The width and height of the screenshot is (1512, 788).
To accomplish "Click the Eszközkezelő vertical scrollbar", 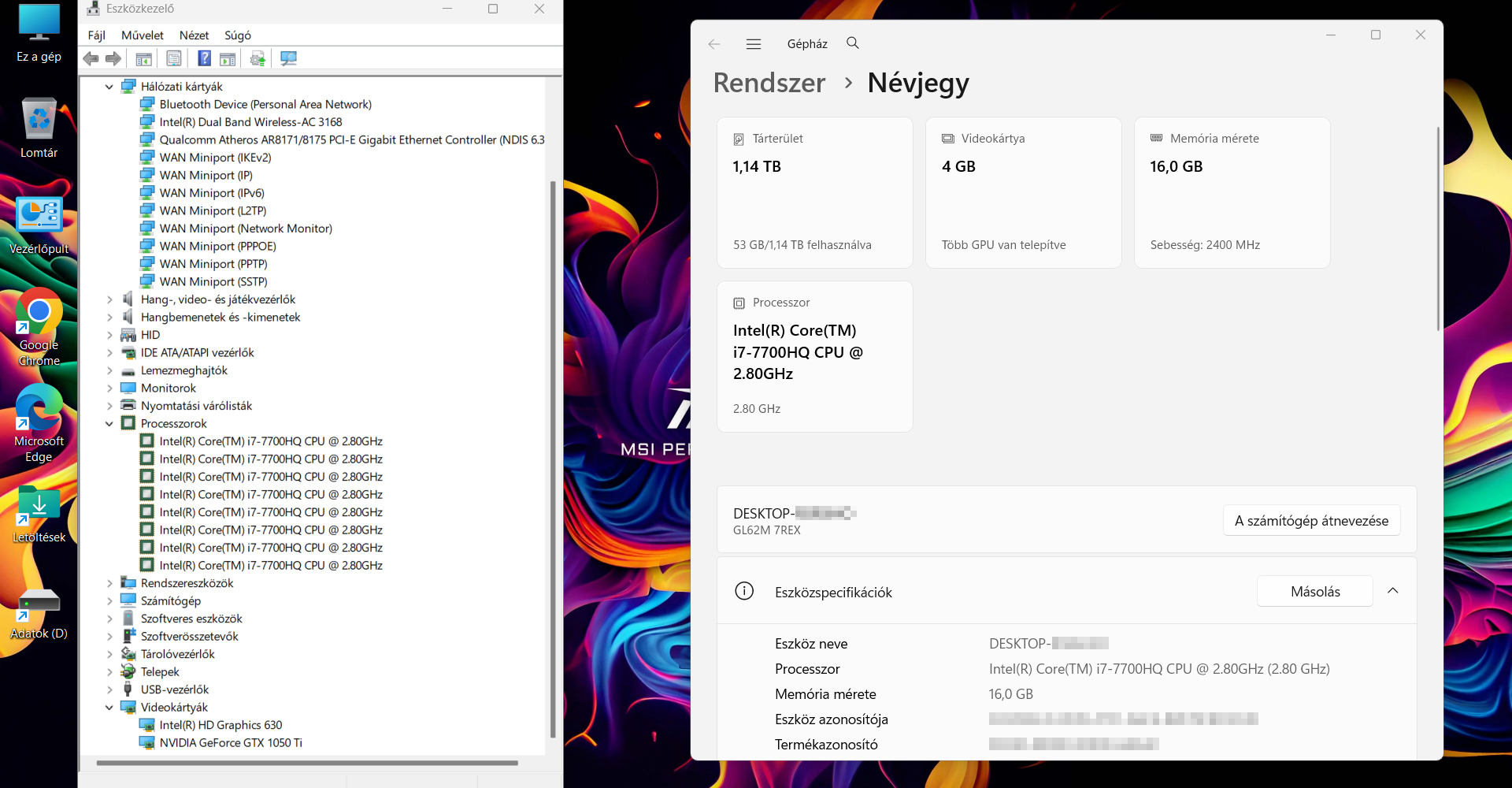I will [x=553, y=459].
